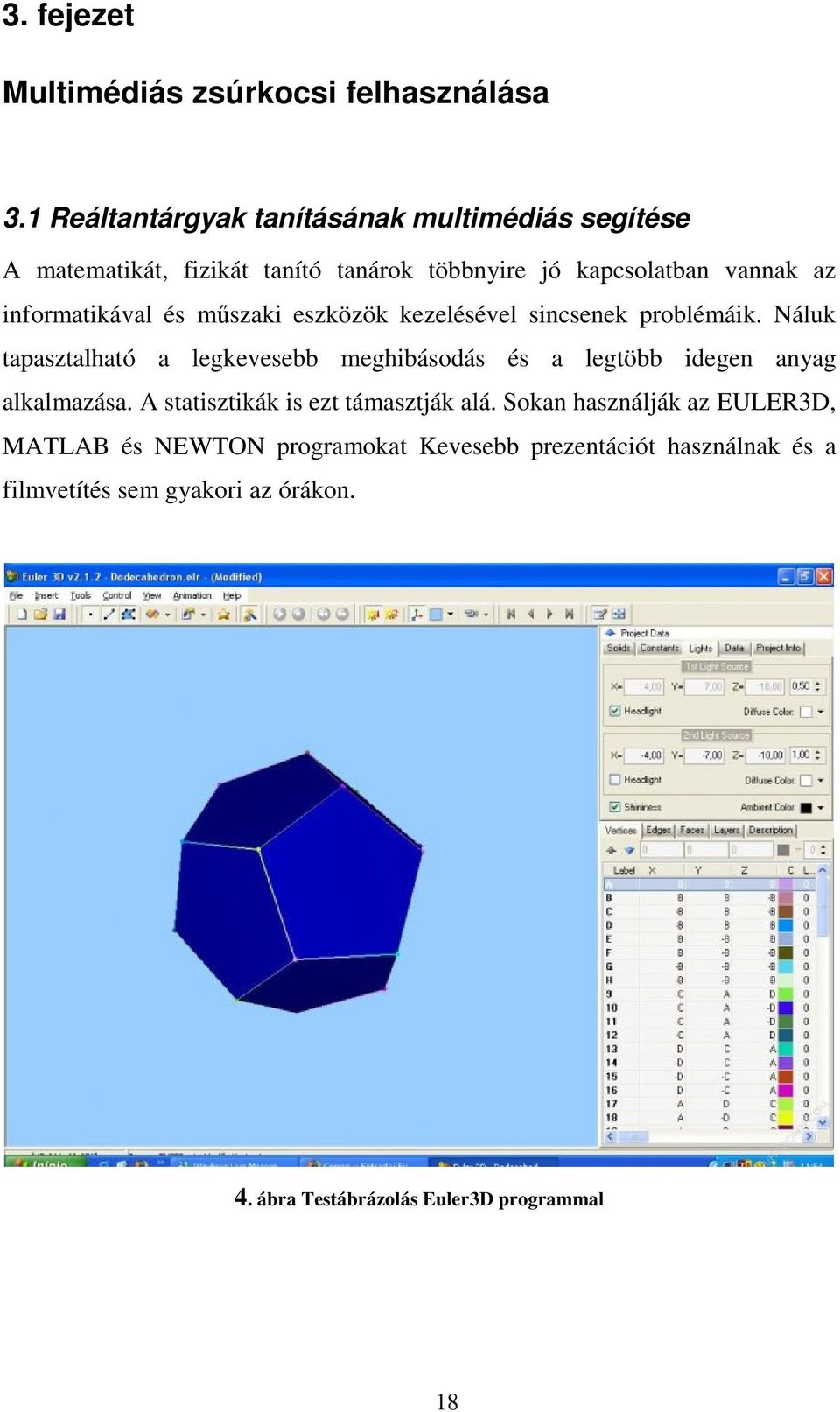Click the grid layout toolbar icon
Viewport: 840px width, 1412px height.
(x=618, y=614)
